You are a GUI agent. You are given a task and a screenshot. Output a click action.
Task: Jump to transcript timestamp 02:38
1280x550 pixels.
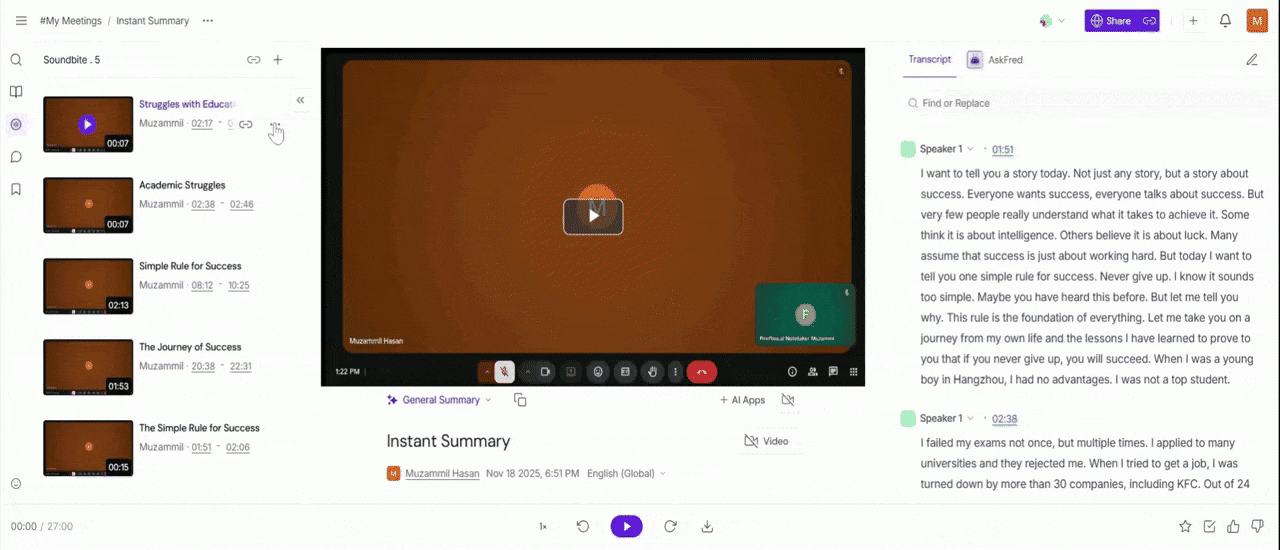pos(1005,418)
